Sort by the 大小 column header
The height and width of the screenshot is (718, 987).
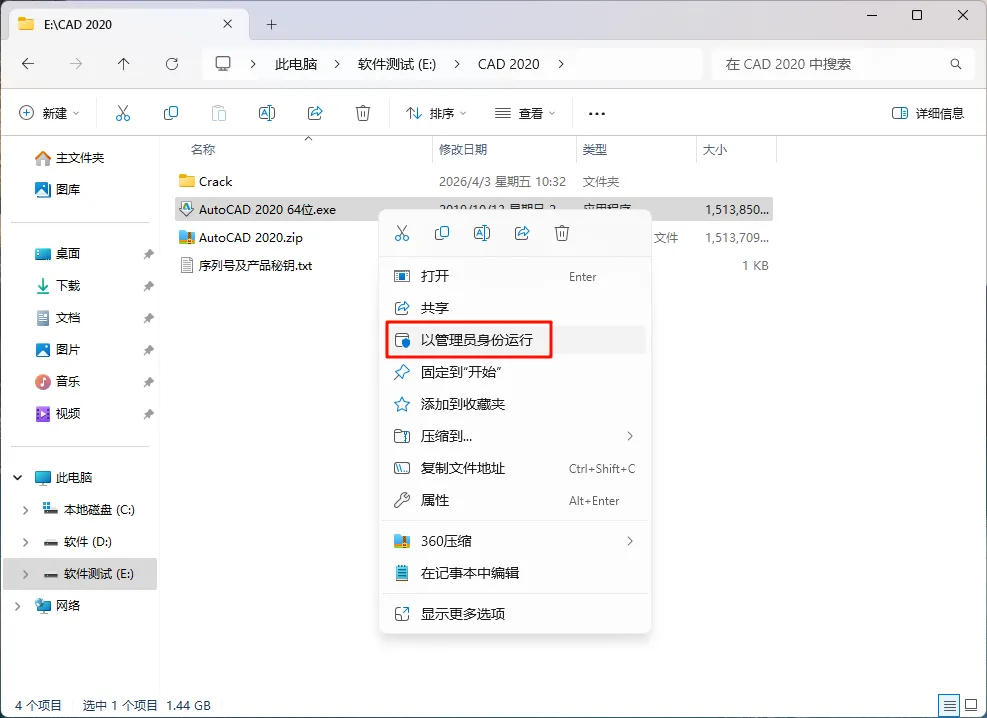tap(714, 150)
